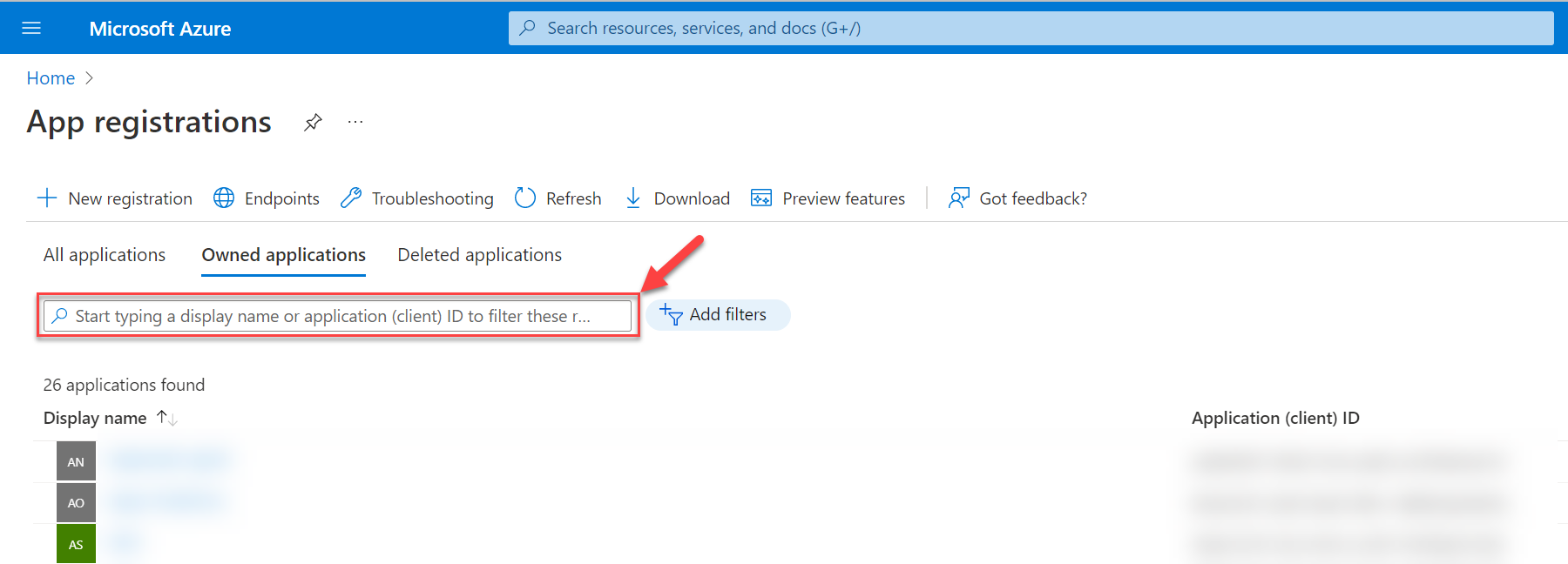Click the Preview features icon
The image size is (1568, 564).
761,198
